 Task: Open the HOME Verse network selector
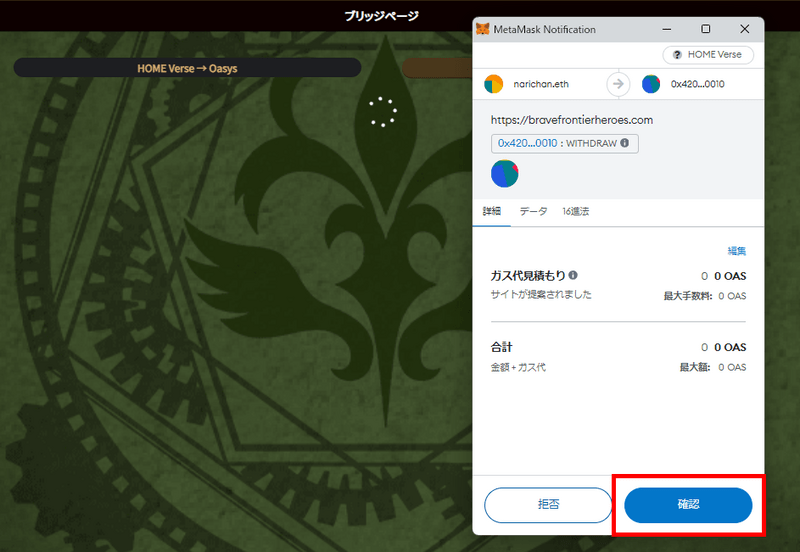click(x=708, y=55)
